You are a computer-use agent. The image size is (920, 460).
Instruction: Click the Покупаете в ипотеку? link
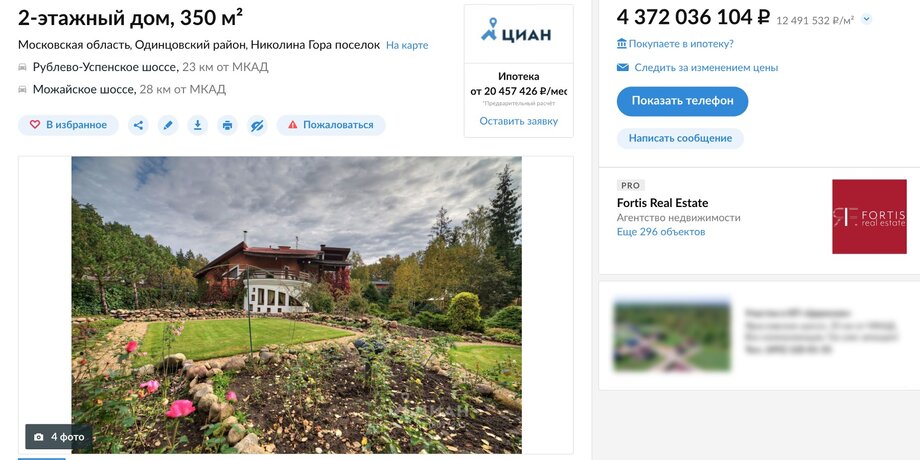pos(682,44)
